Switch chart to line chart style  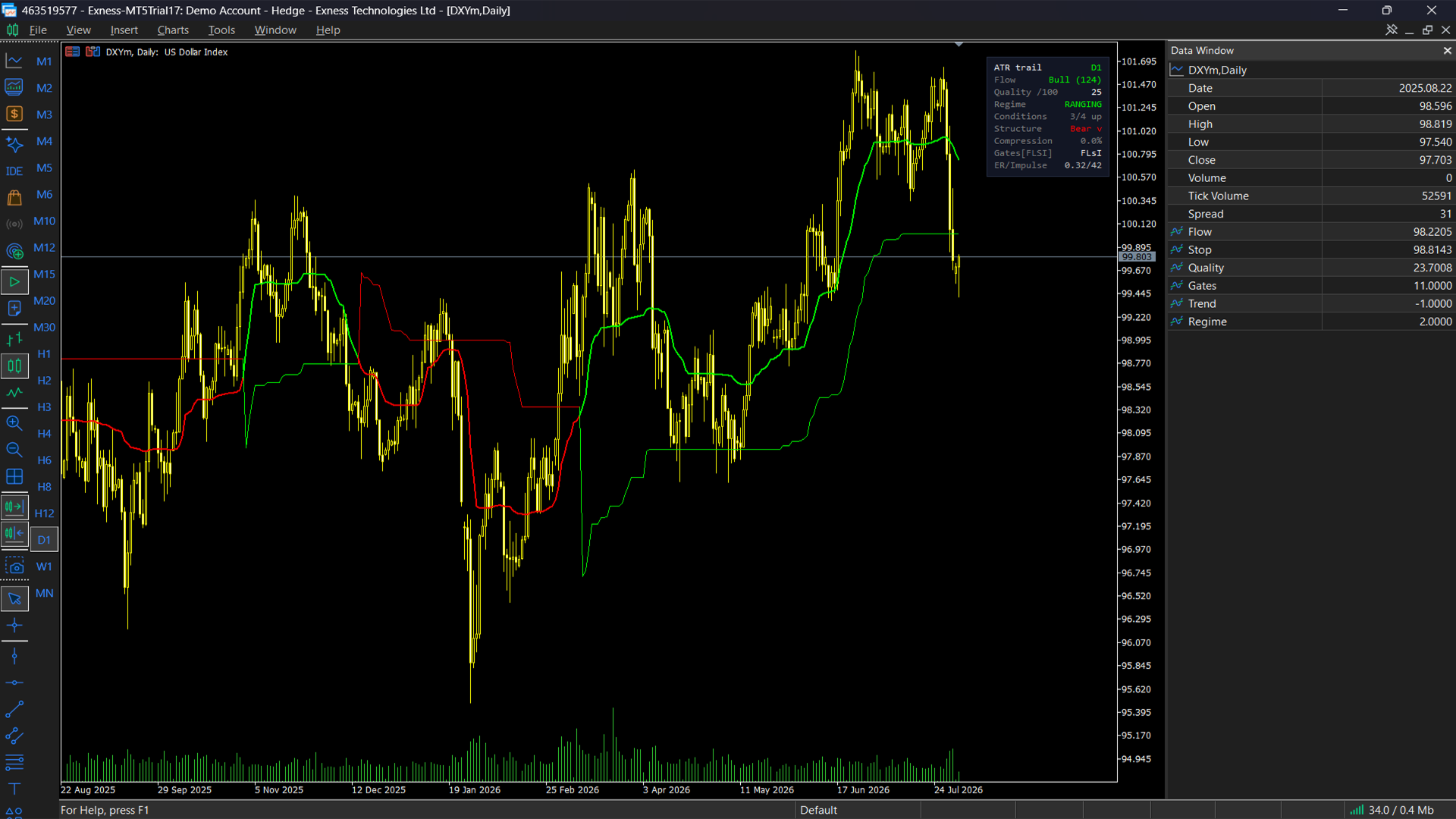(x=14, y=392)
